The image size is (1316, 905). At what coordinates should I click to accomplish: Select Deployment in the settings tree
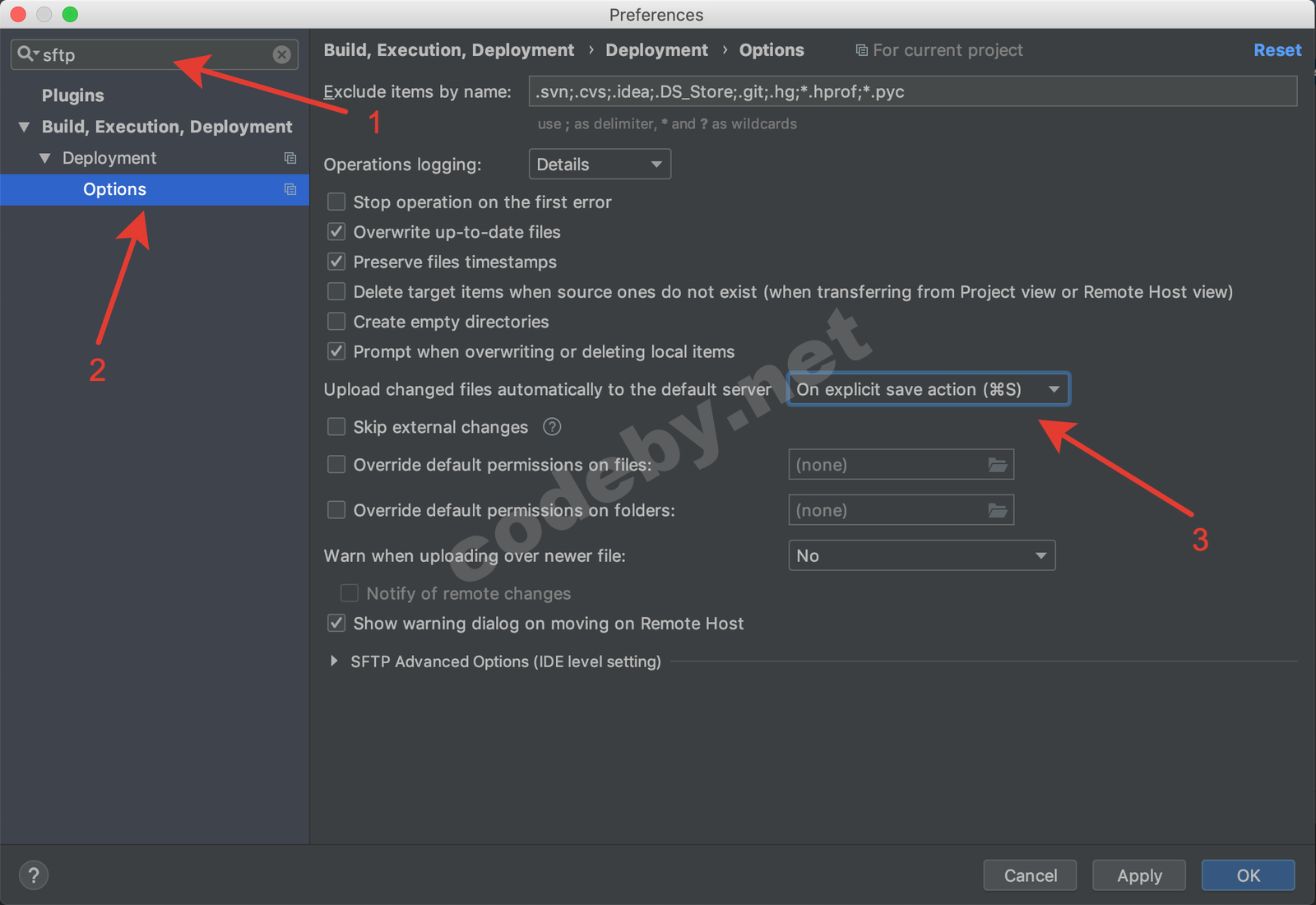109,158
